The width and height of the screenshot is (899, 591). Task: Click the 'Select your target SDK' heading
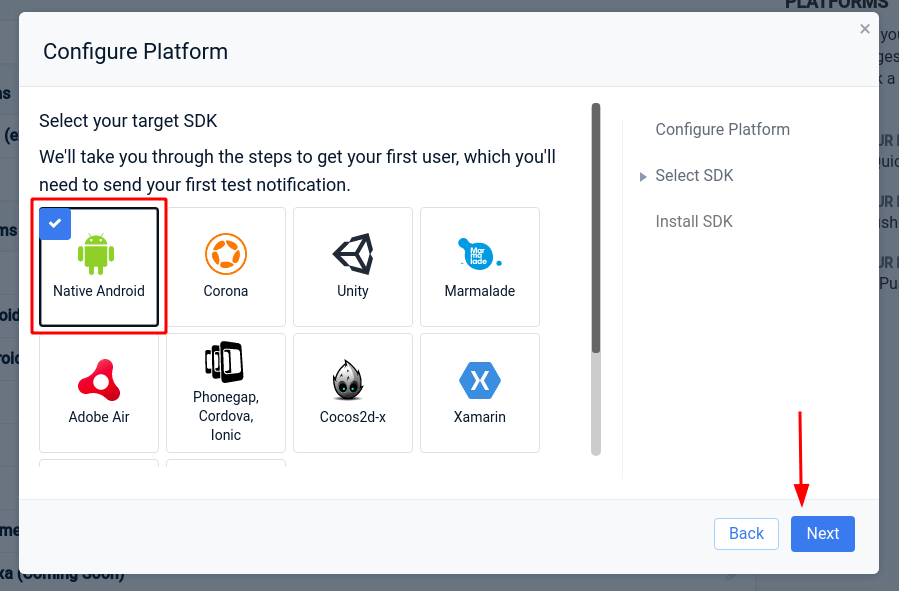(128, 121)
